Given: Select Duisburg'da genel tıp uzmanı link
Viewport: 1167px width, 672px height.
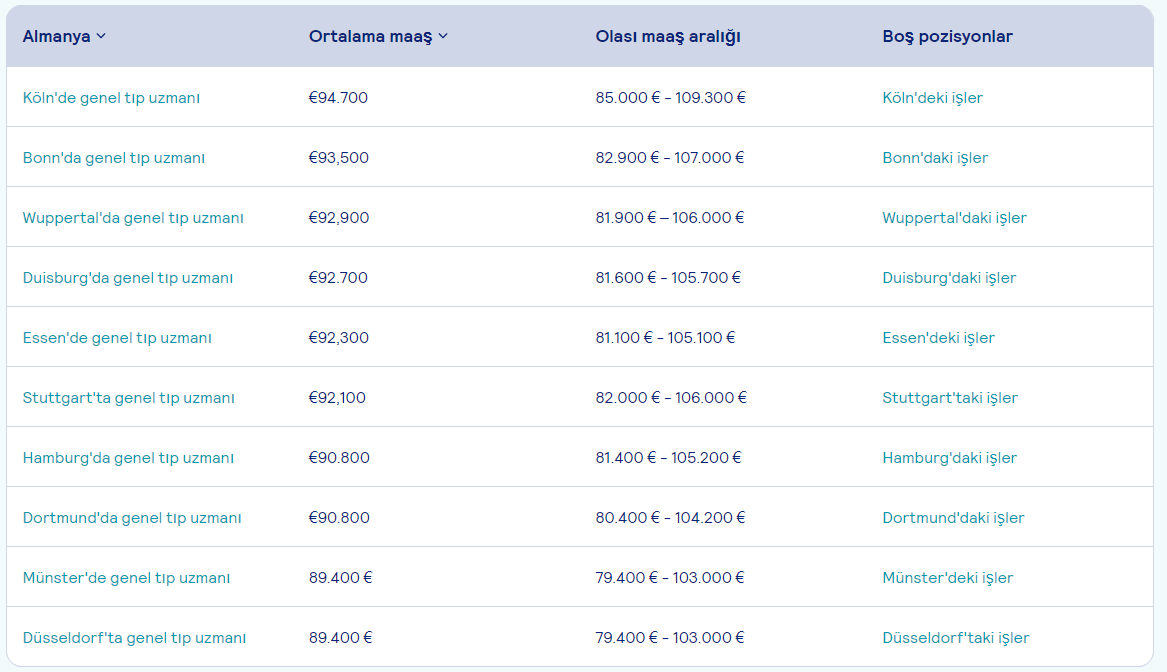Looking at the screenshot, I should click(x=127, y=278).
